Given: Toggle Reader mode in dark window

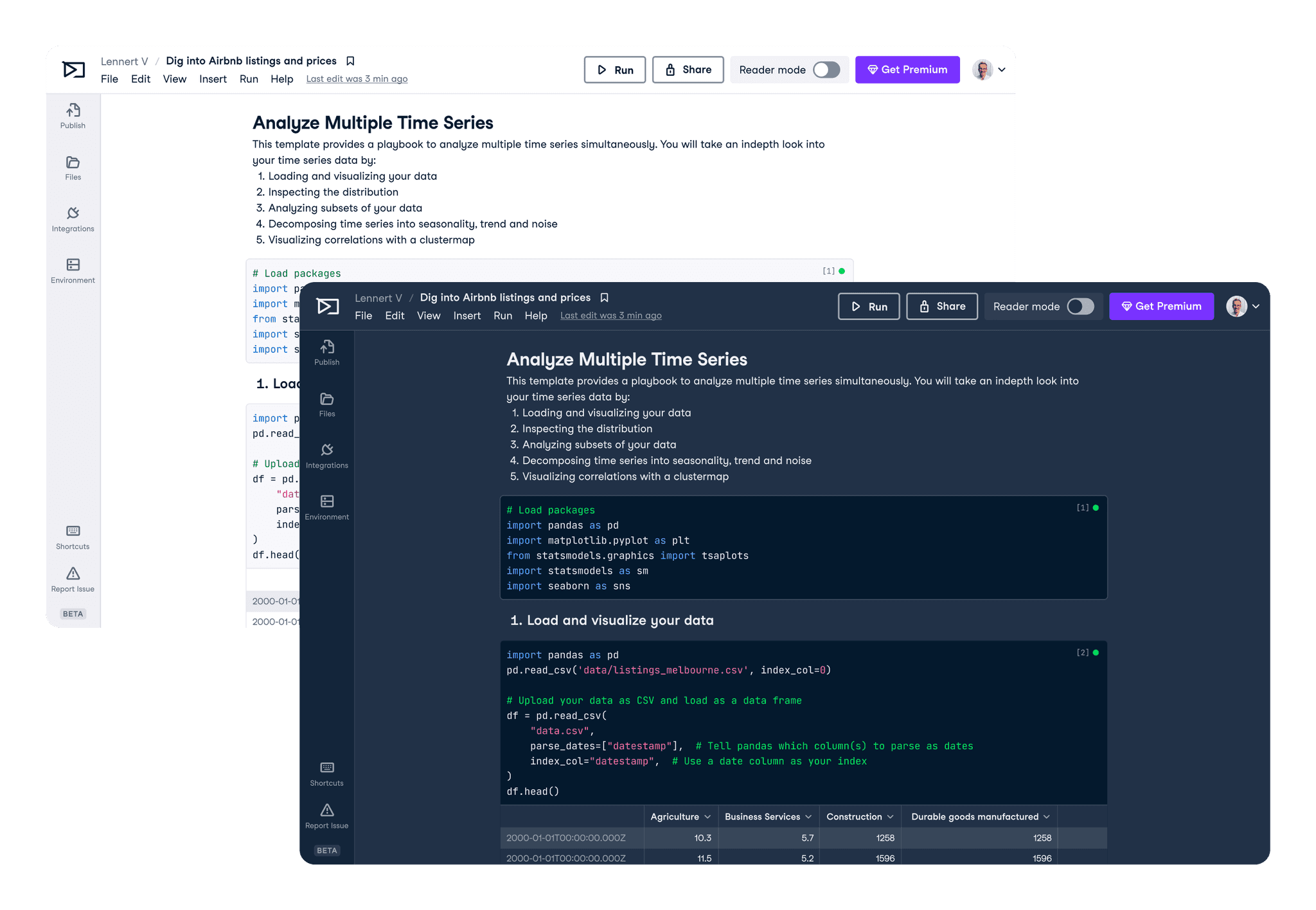Looking at the screenshot, I should click(1080, 307).
